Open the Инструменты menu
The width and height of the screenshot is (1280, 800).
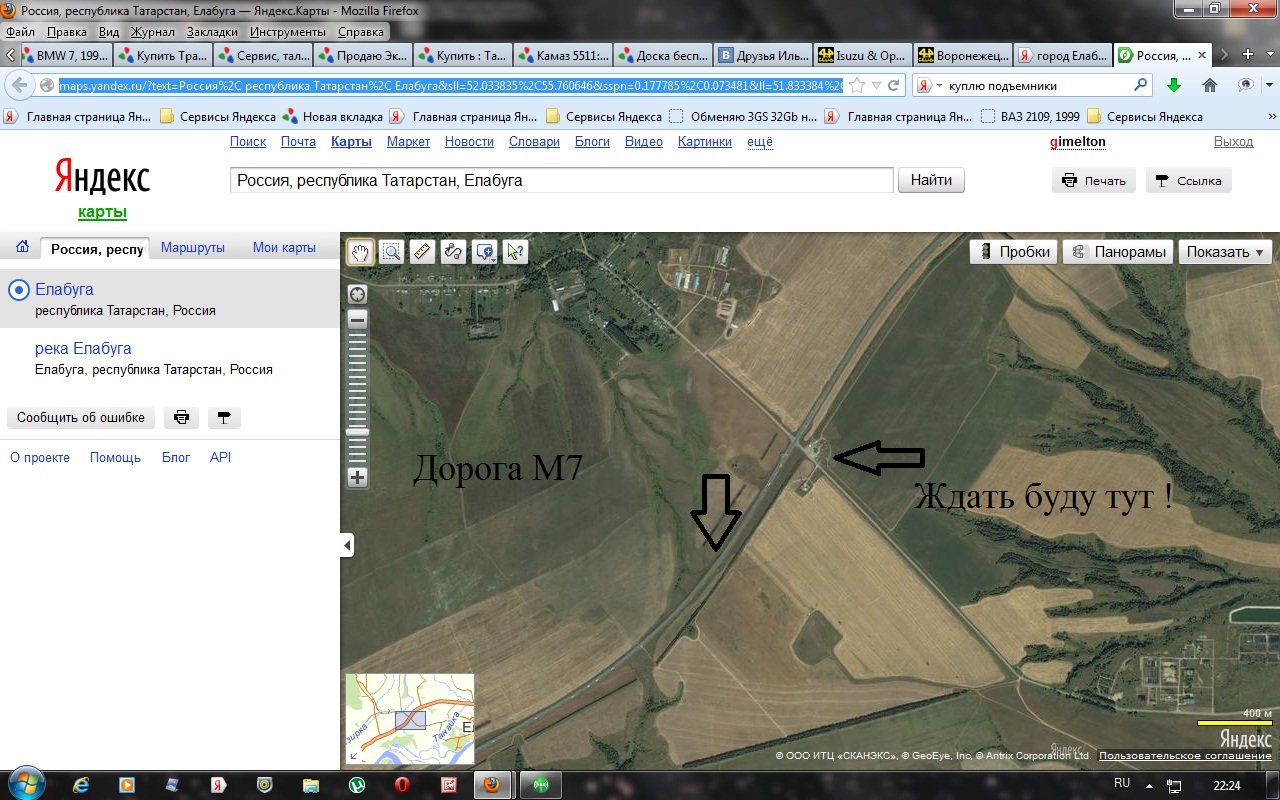pyautogui.click(x=287, y=31)
